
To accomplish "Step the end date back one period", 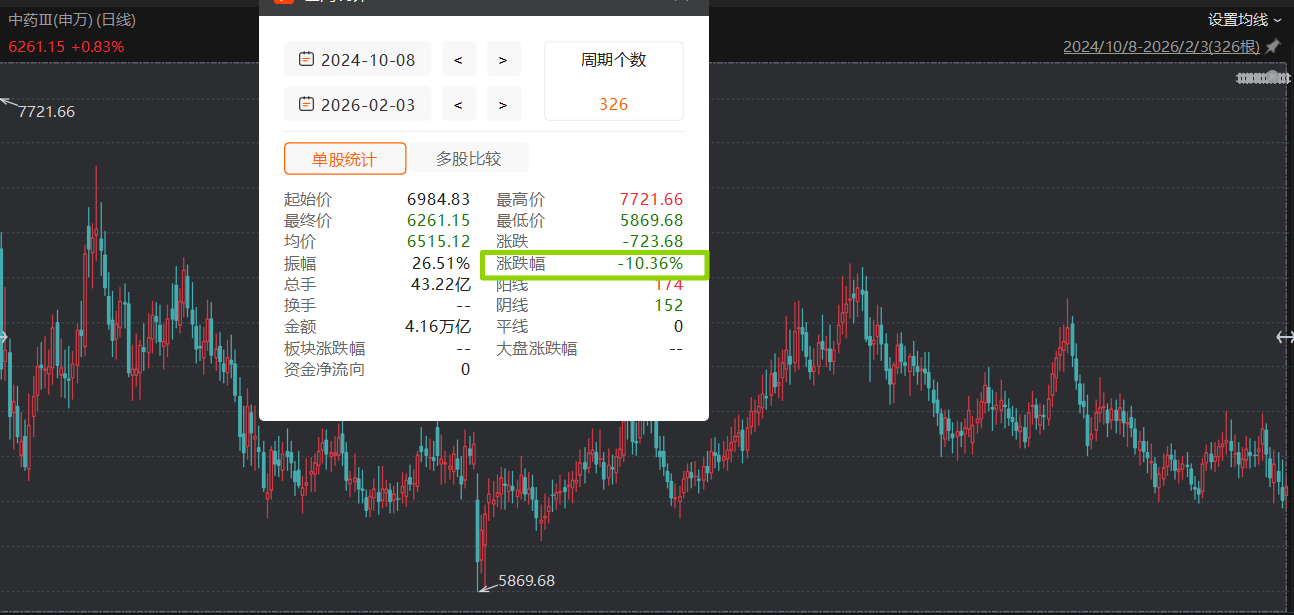I will (458, 105).
